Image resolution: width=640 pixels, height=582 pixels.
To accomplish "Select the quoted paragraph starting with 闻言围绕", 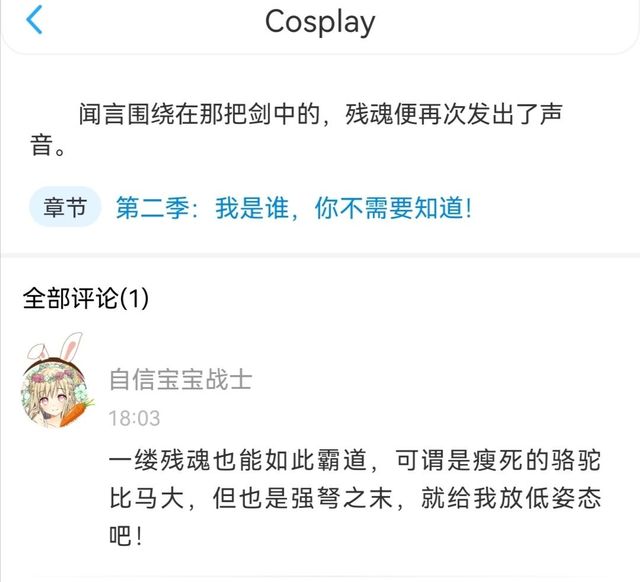I will 296,129.
